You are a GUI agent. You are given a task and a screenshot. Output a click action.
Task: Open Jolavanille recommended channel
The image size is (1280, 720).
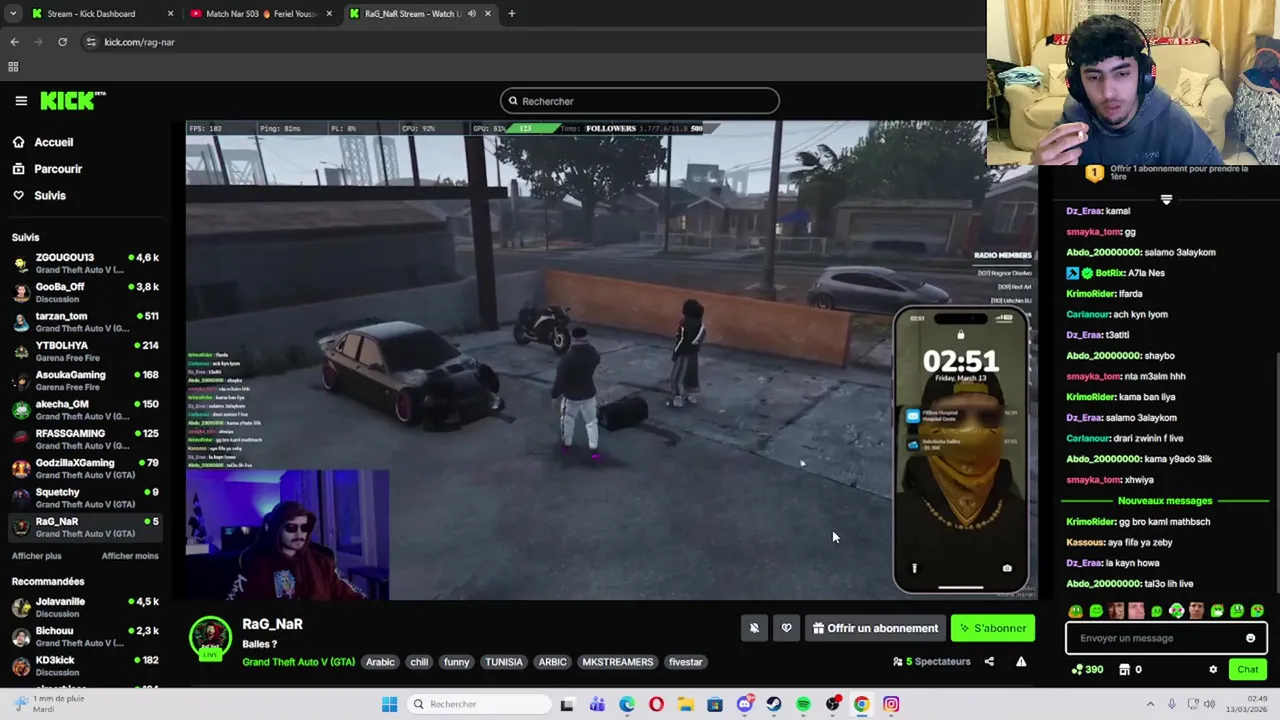[85, 607]
